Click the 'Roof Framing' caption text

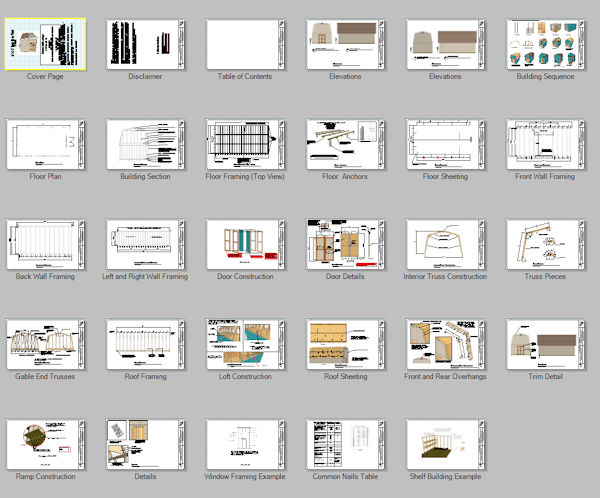click(x=145, y=376)
